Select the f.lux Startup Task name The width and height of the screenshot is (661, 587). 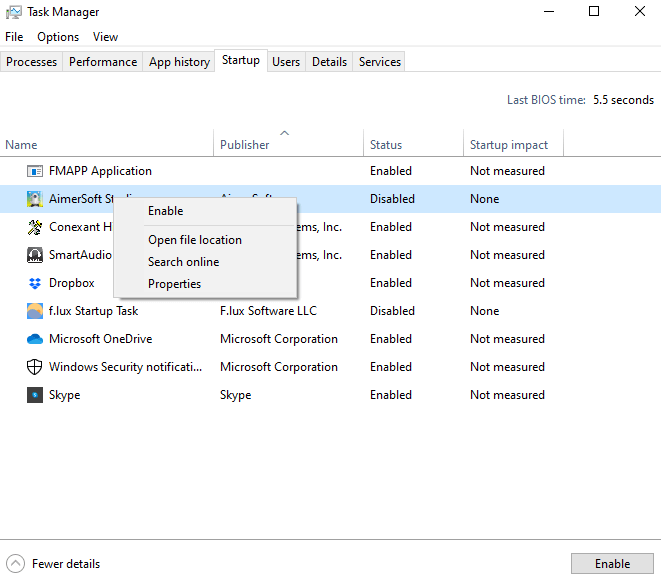94,311
